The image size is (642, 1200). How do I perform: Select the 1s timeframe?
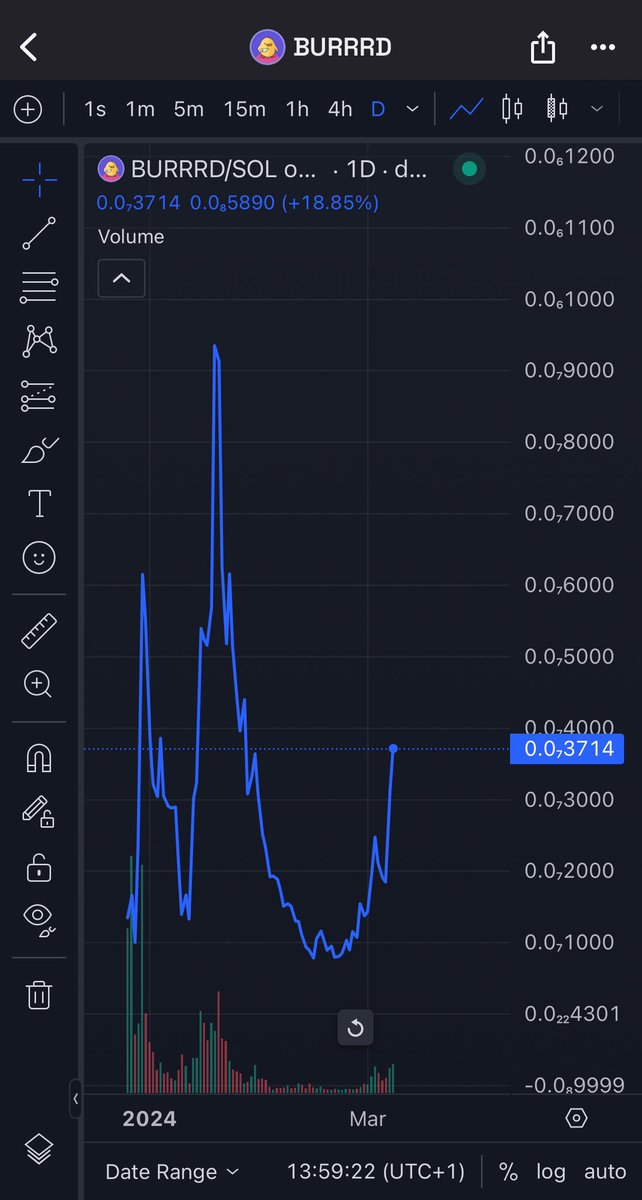pyautogui.click(x=95, y=109)
